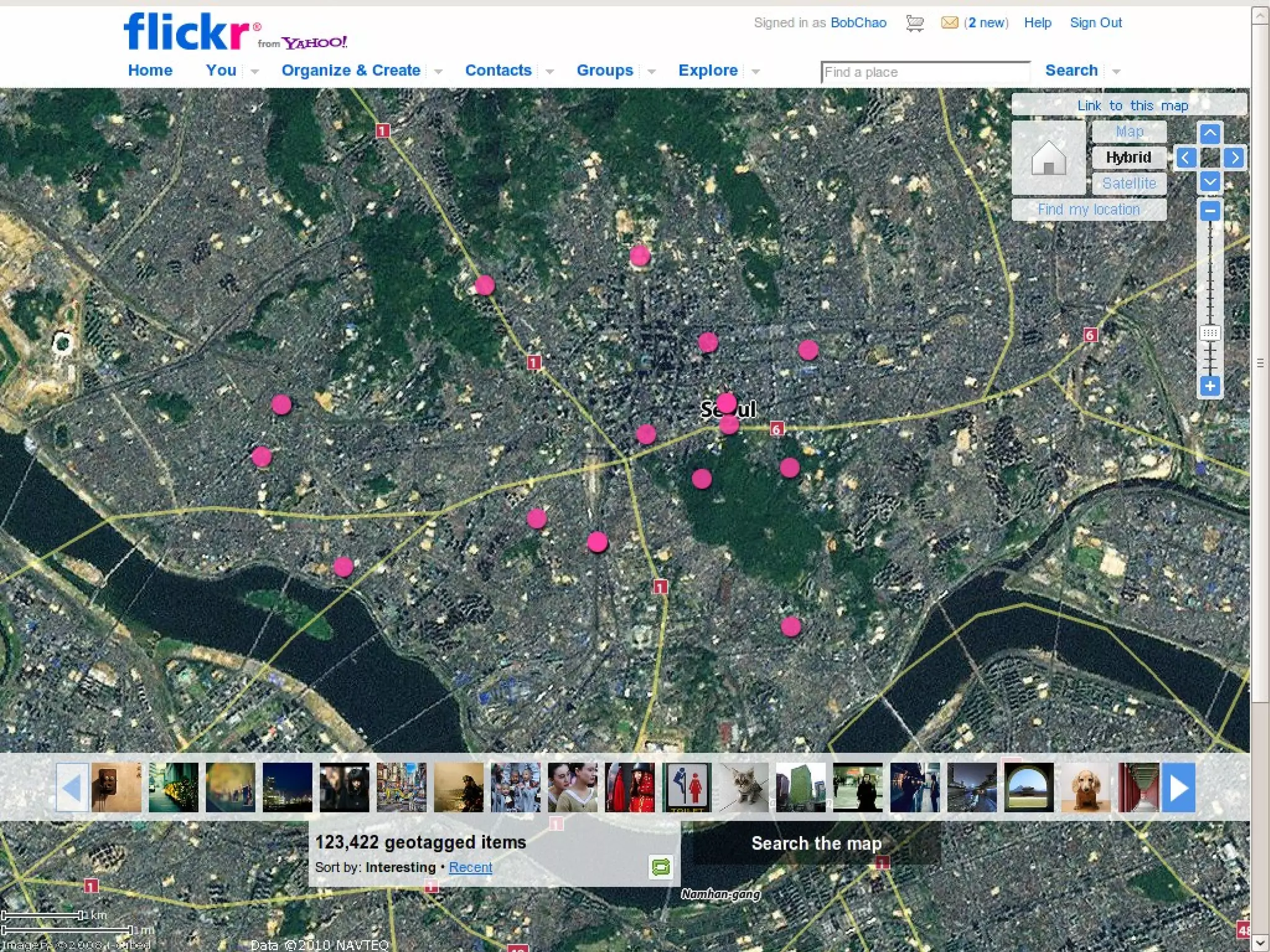Zoom in with the plus button
The height and width of the screenshot is (952, 1270).
coord(1209,386)
